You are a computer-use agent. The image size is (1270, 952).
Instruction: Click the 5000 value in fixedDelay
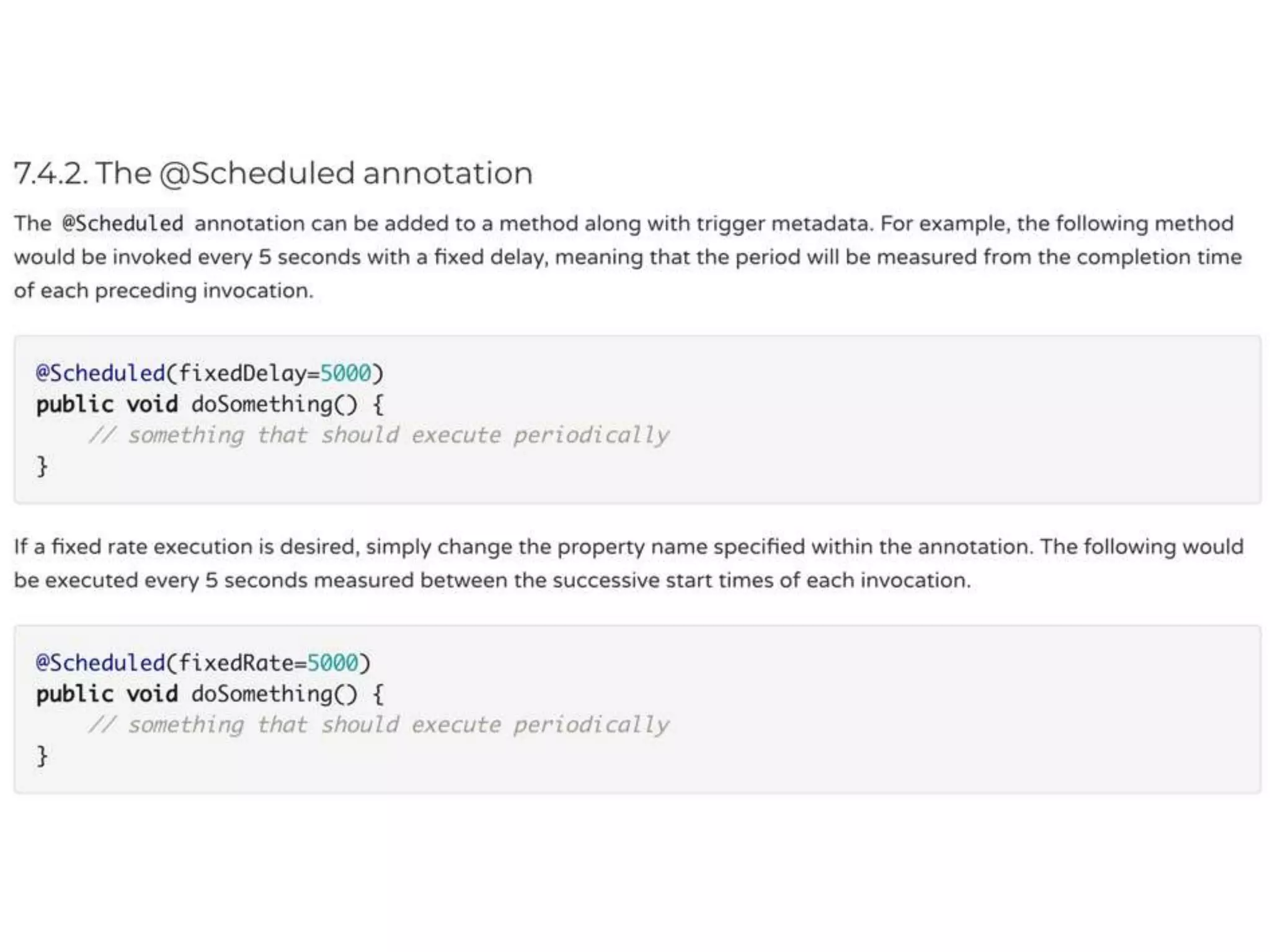pos(345,374)
